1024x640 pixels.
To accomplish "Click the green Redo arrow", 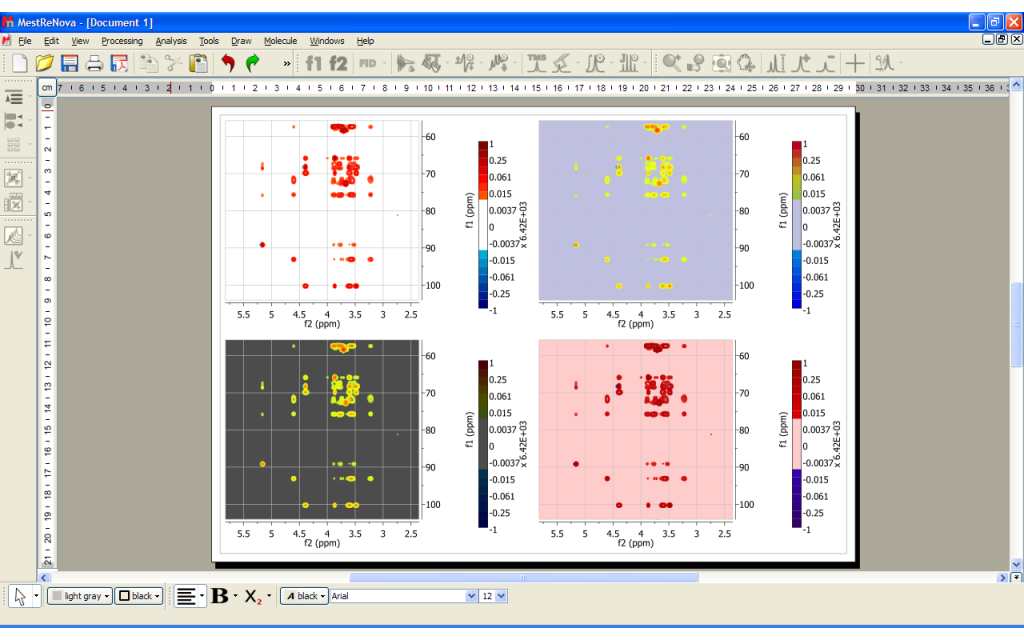I will tap(252, 63).
